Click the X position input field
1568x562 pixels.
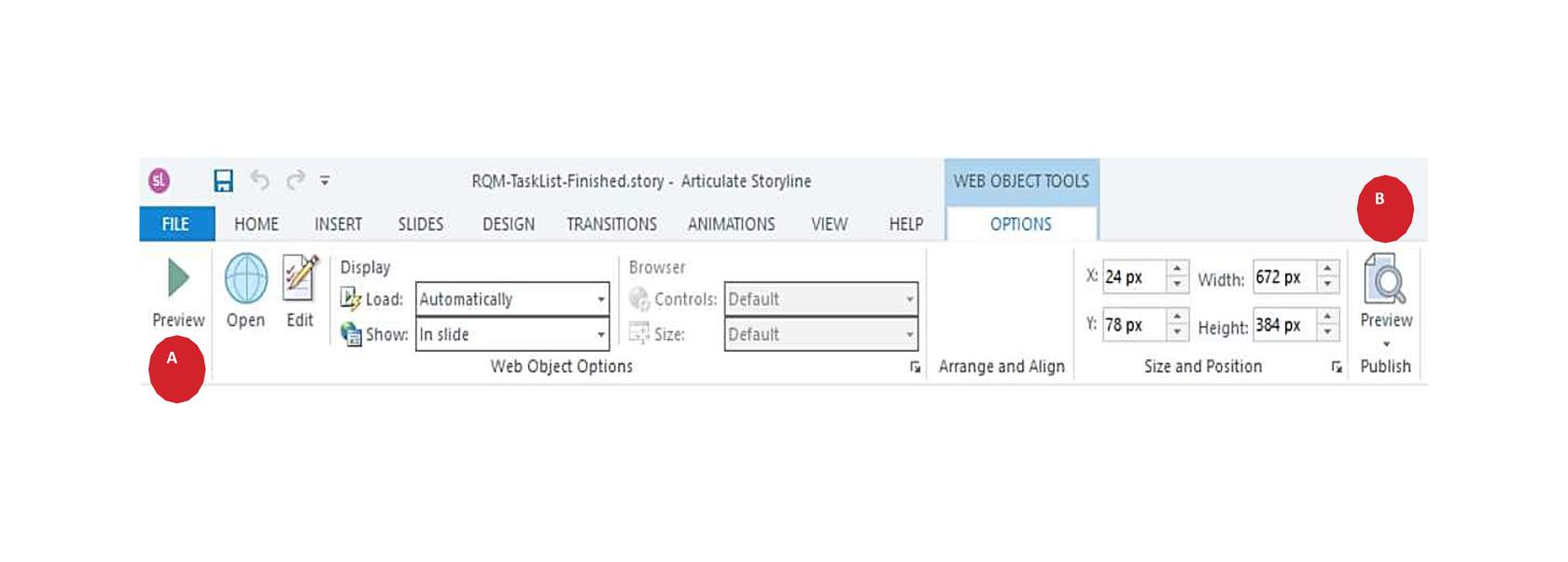1134,276
